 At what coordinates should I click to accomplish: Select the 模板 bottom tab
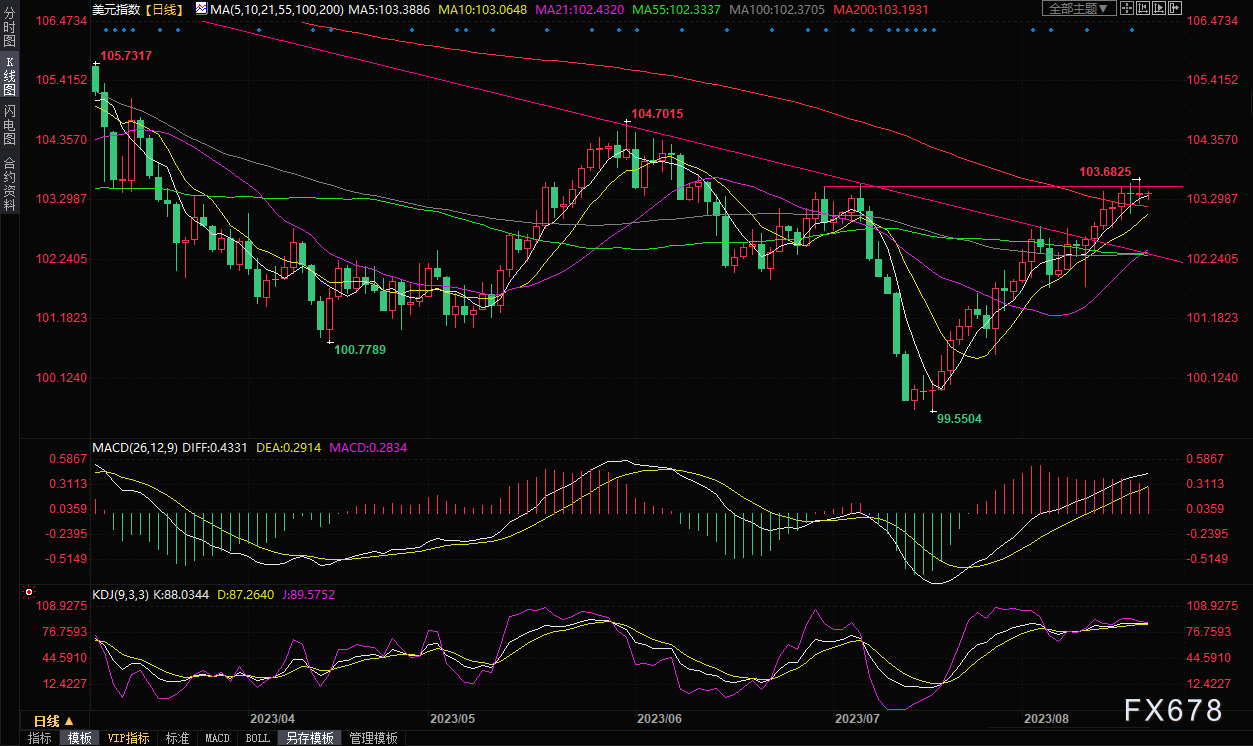tap(81, 738)
